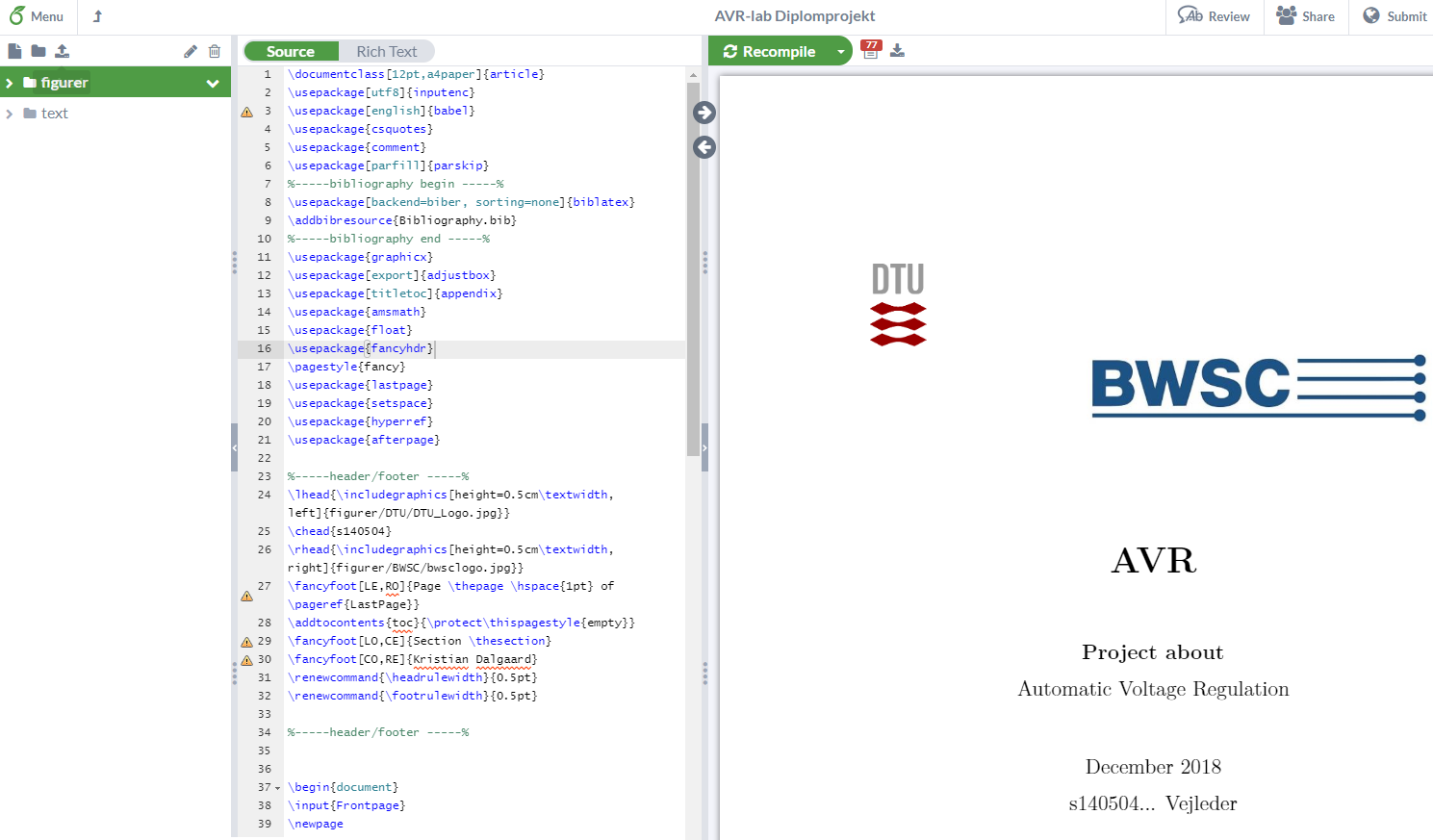Click the upload file icon

tap(63, 51)
